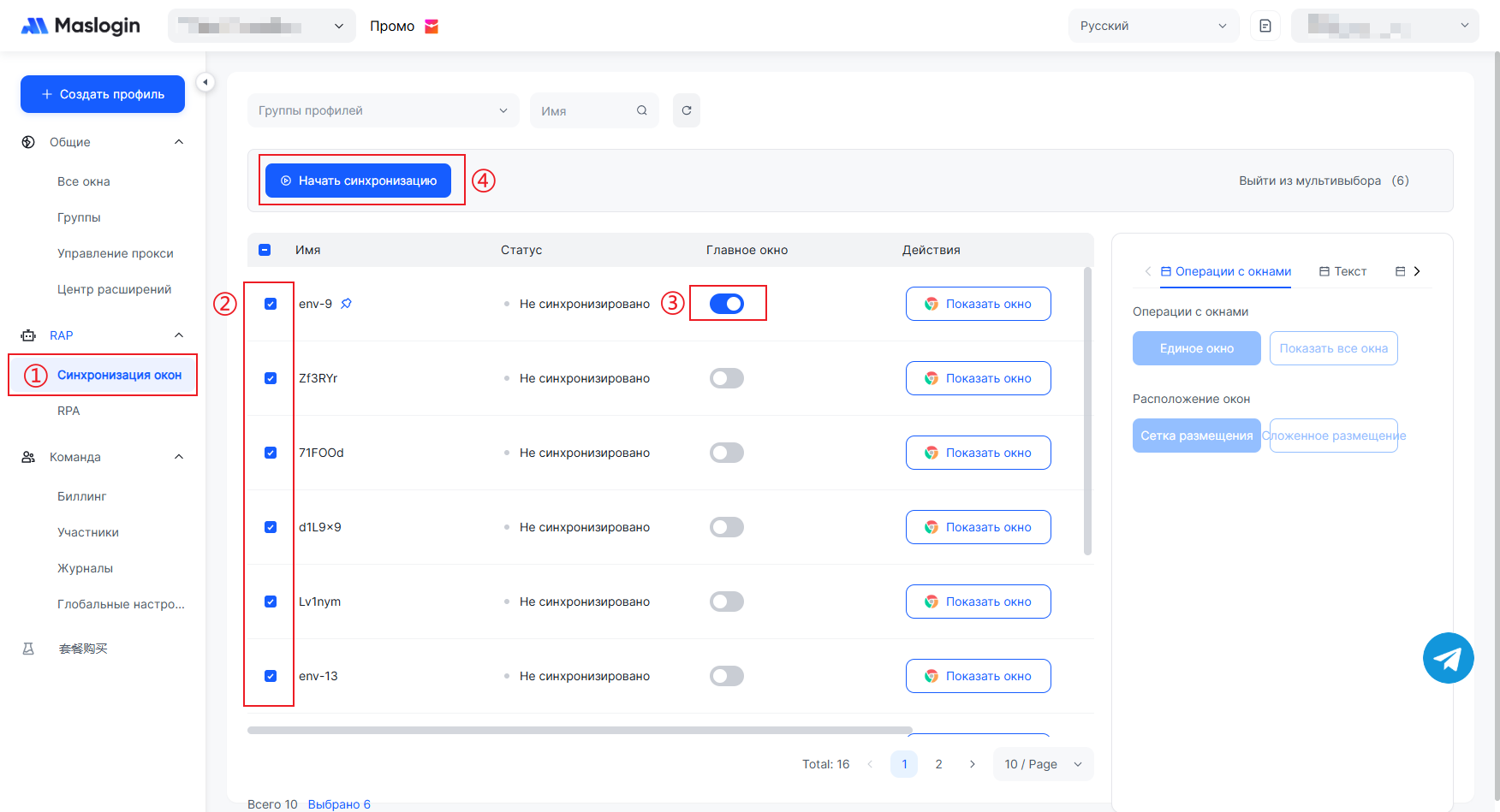This screenshot has width=1500, height=812.
Task: Click Показать окно for Lv1nym
Action: tap(978, 602)
